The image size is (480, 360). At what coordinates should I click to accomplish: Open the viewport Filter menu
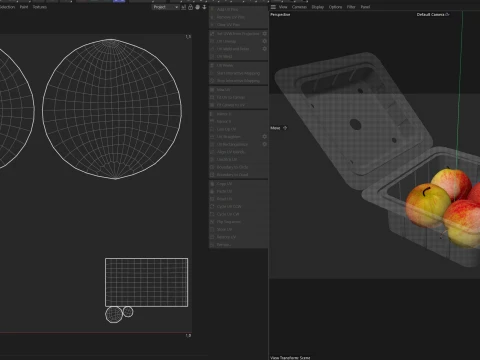351,7
